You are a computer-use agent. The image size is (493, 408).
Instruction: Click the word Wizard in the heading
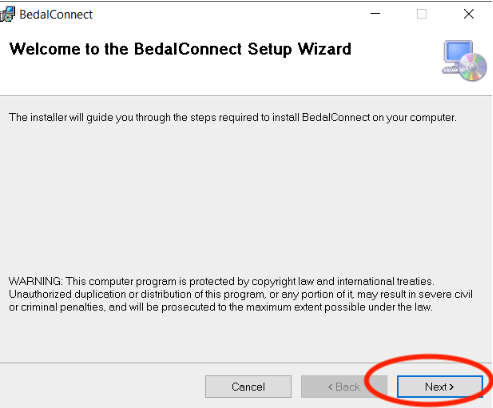click(324, 49)
